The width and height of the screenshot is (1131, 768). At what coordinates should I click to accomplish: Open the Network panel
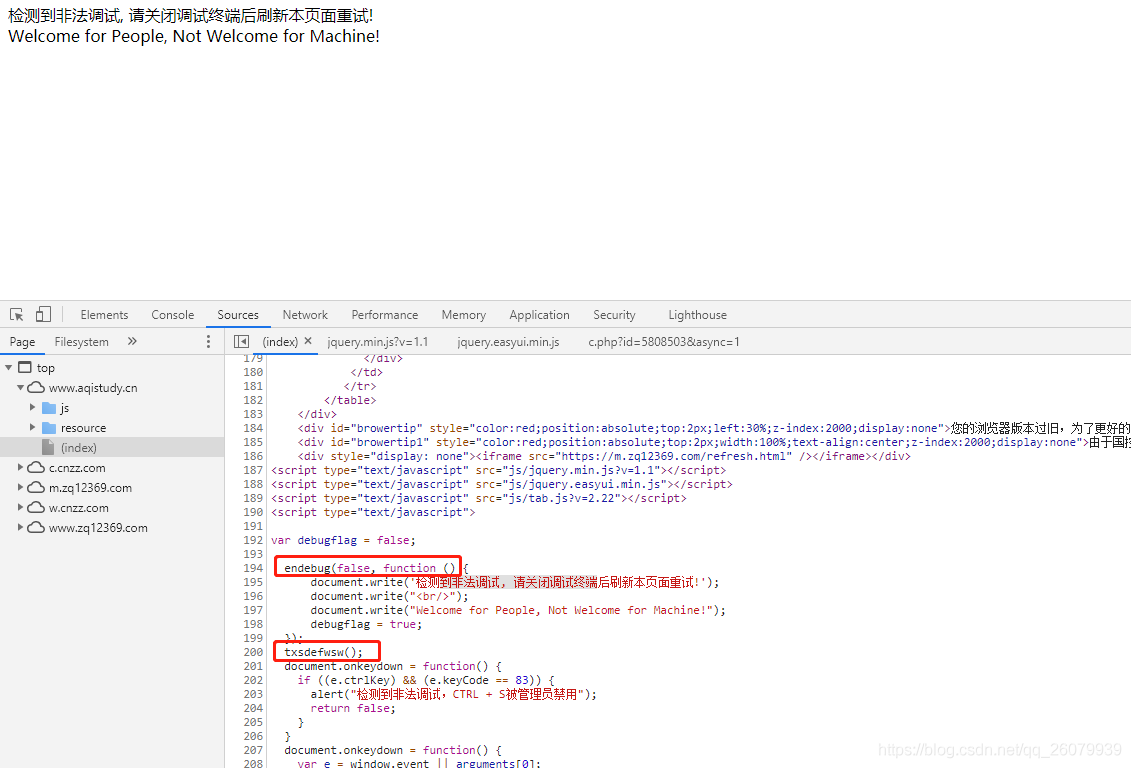click(305, 315)
